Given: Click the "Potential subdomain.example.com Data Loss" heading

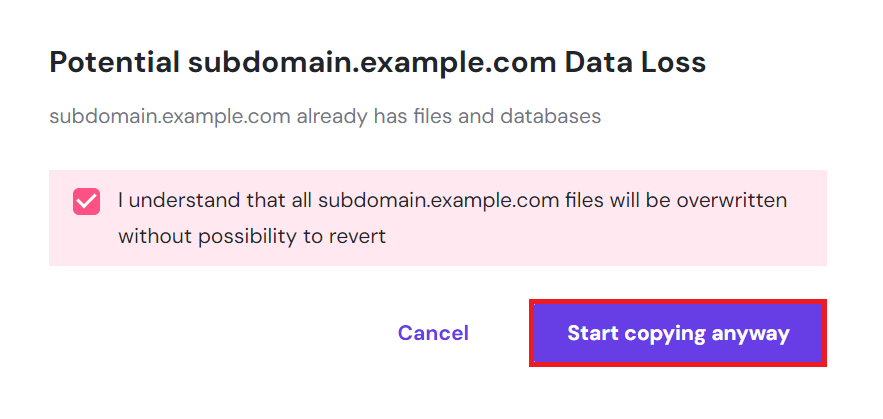Looking at the screenshot, I should click(x=377, y=63).
